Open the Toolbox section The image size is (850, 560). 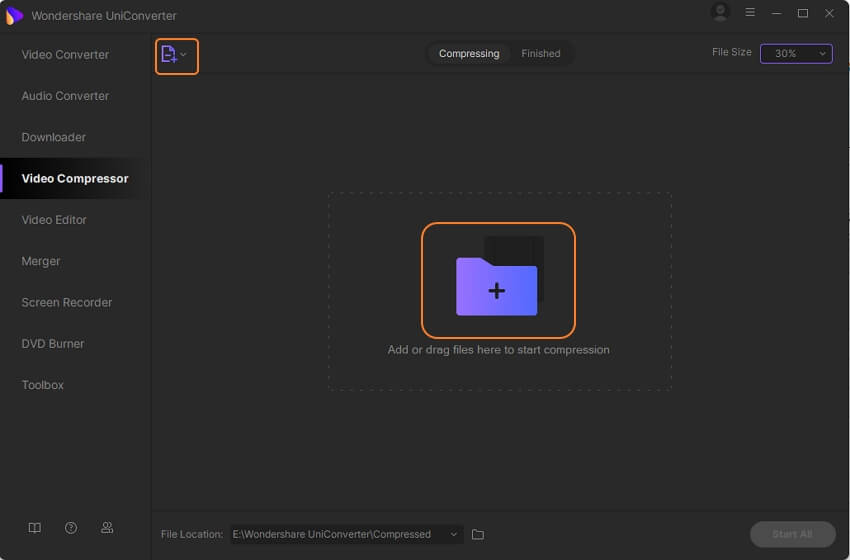coord(43,385)
